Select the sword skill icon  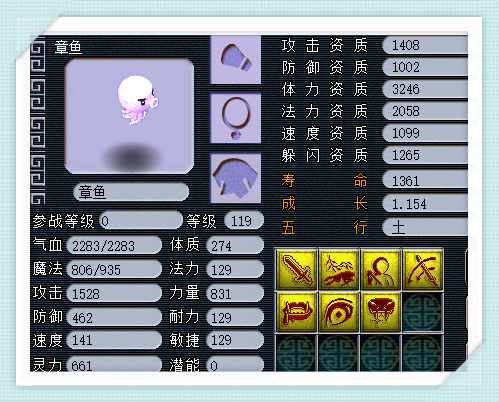(296, 270)
